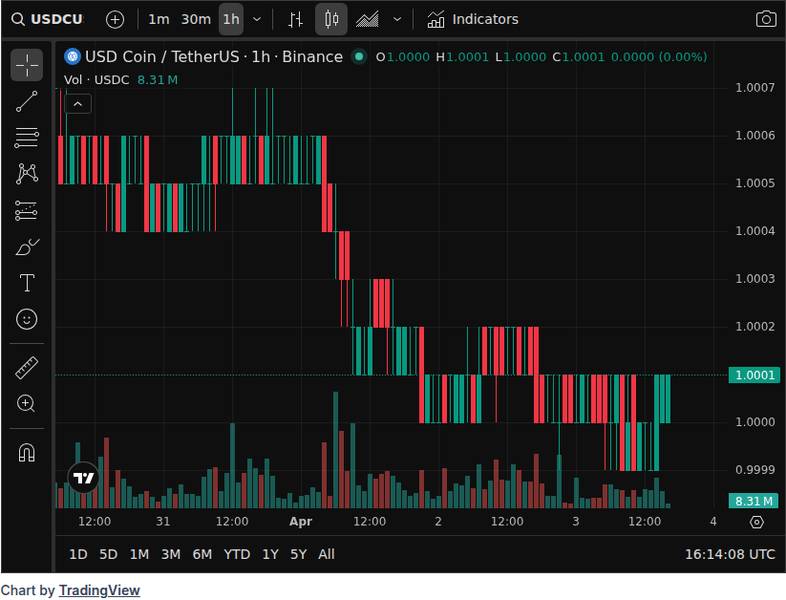Select the forecasting and measurement tool
Viewport: 786px width, 600px height.
[x=27, y=211]
